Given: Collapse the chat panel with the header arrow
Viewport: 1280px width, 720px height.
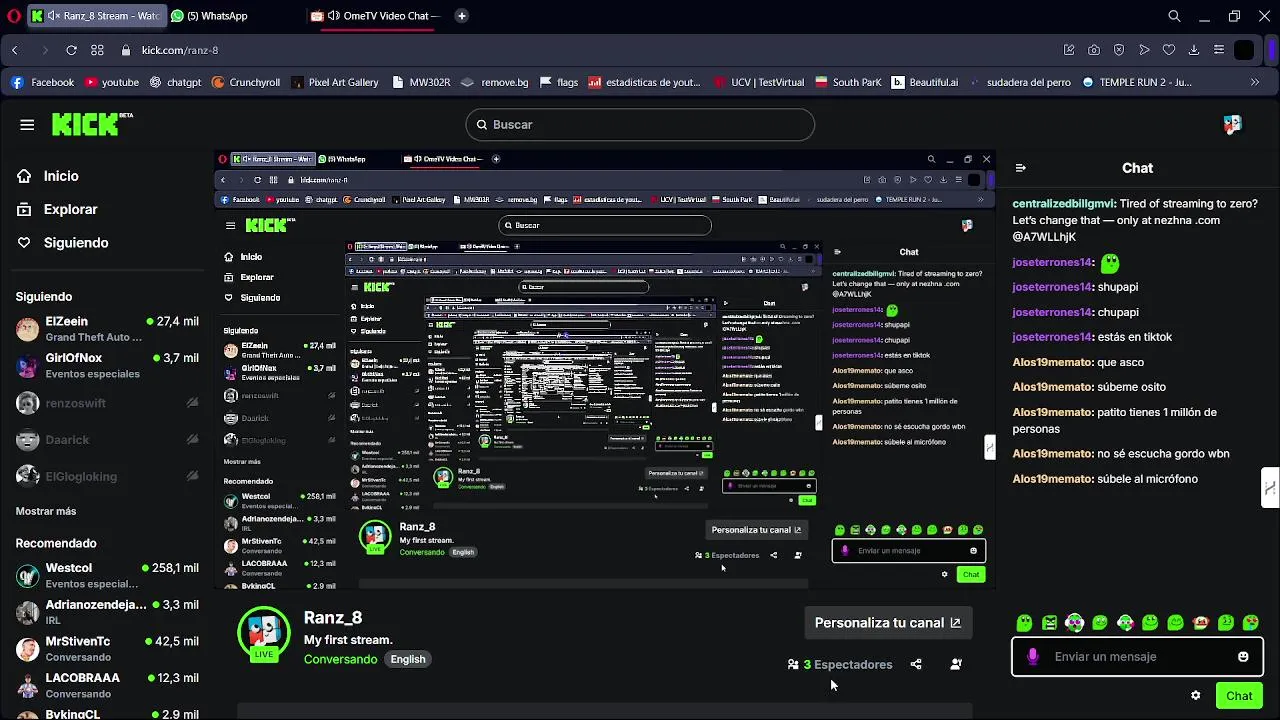Looking at the screenshot, I should pyautogui.click(x=1020, y=168).
